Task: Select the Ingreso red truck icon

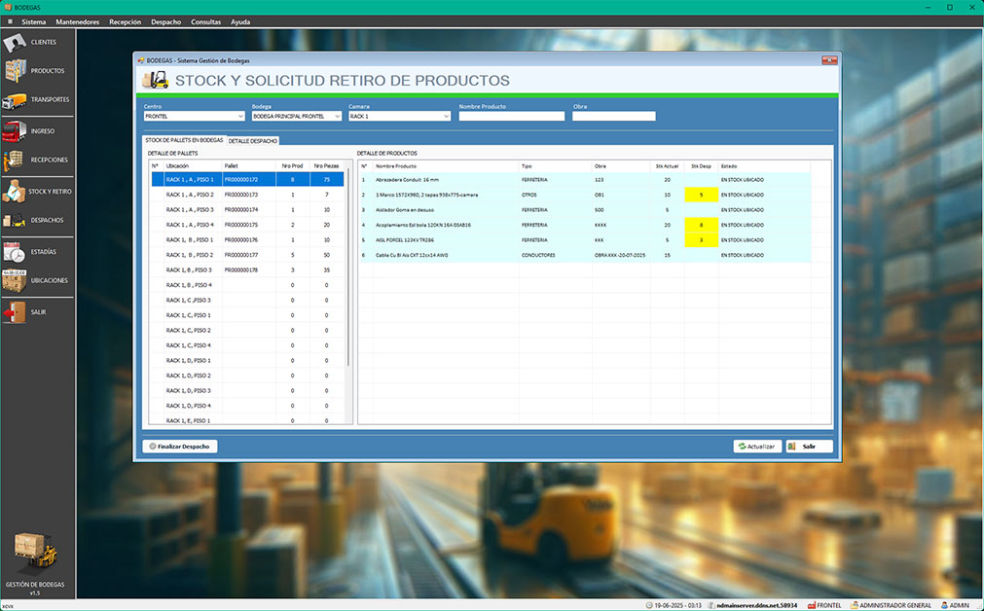Action: (14, 131)
